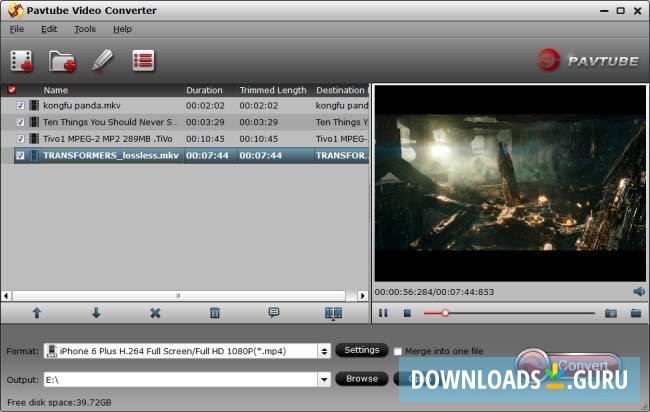Open the Tools menu

(x=85, y=29)
